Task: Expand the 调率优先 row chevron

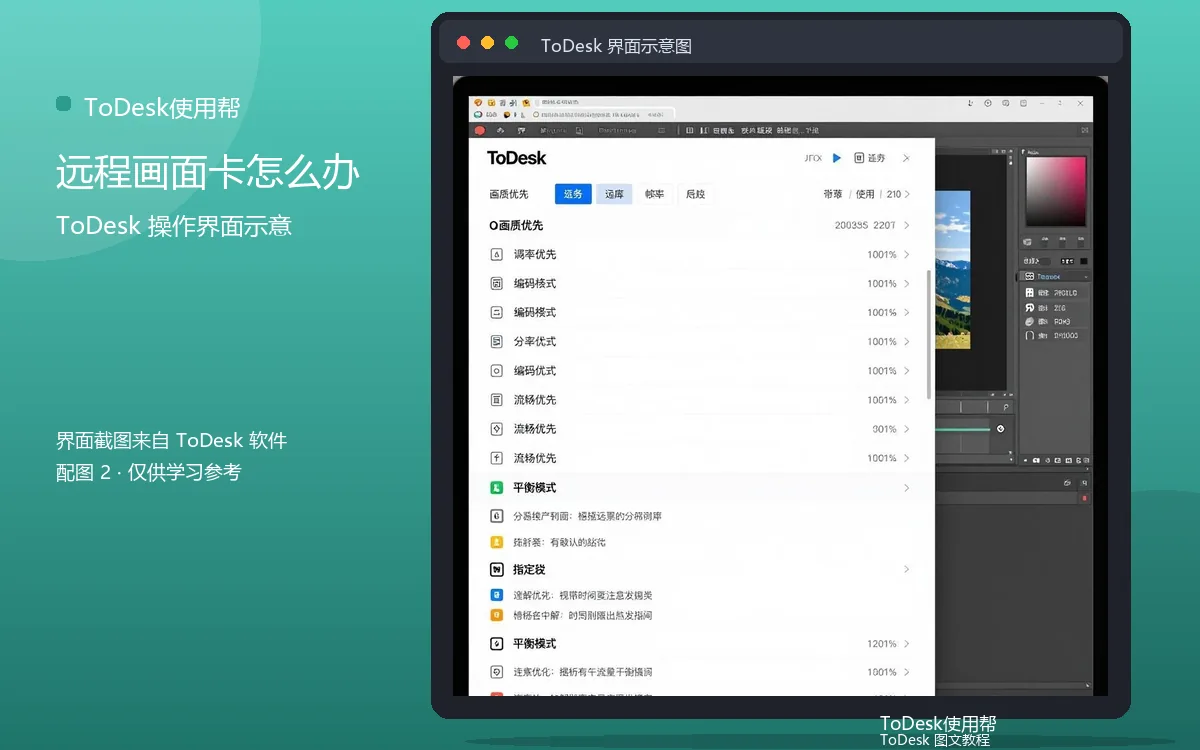Action: point(907,255)
